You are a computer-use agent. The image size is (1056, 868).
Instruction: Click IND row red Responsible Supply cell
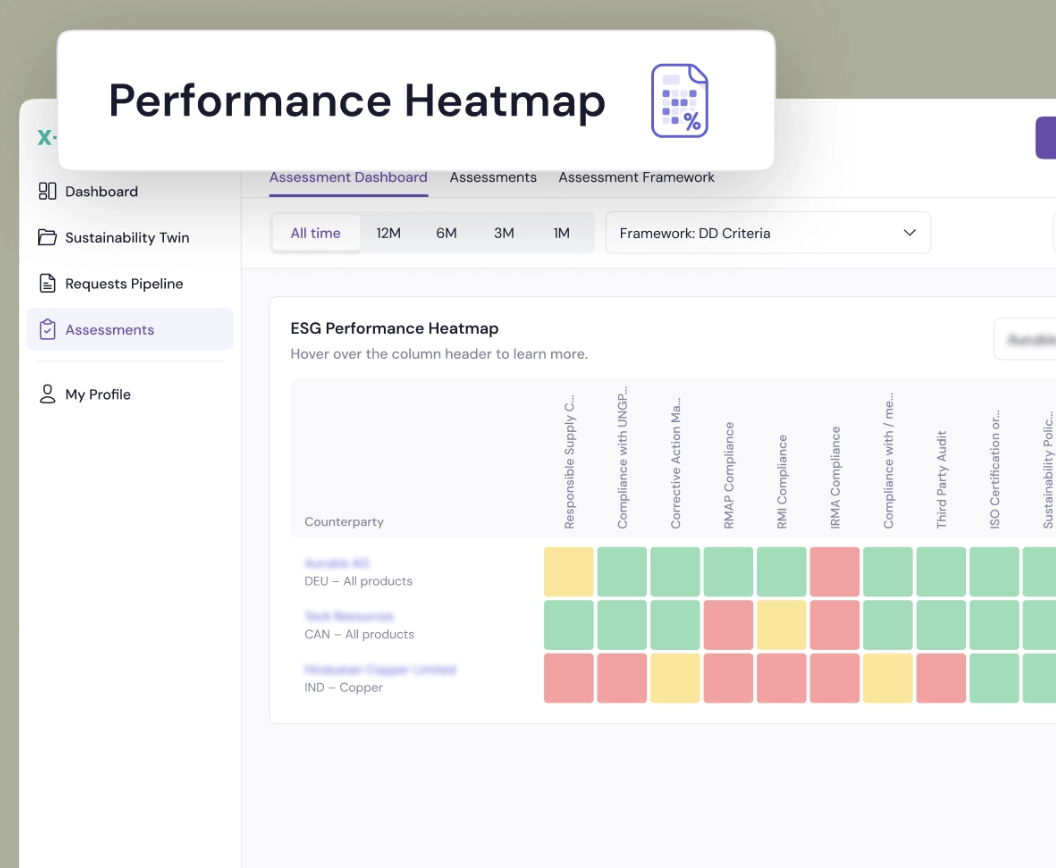tap(569, 678)
